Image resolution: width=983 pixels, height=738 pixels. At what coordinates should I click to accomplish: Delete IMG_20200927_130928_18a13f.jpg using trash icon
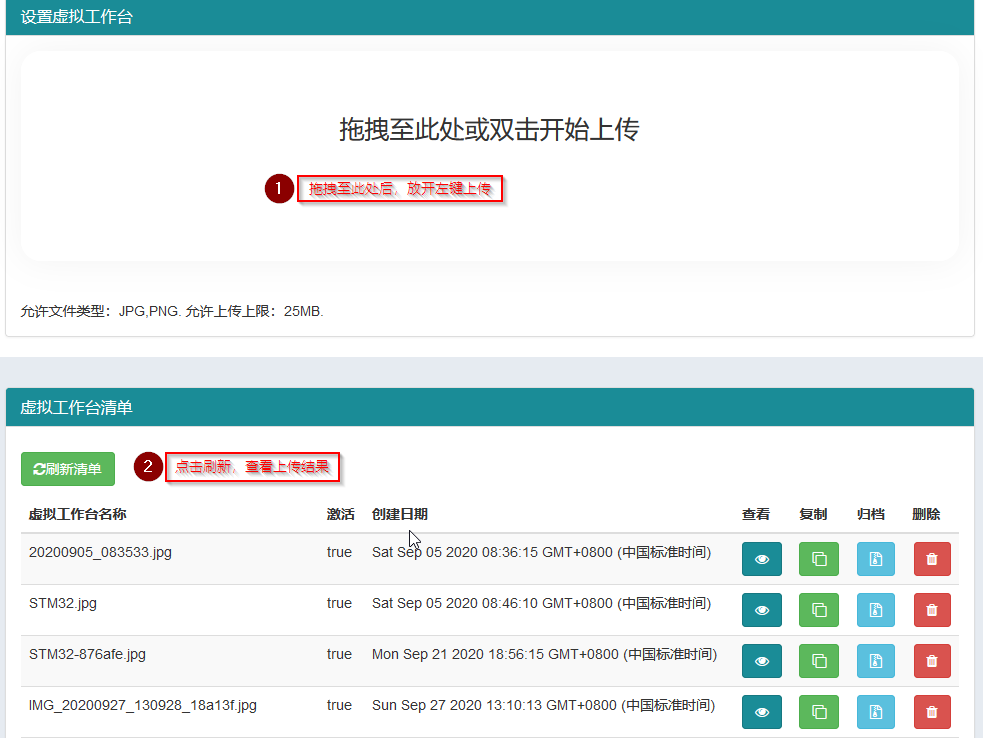tap(931, 712)
